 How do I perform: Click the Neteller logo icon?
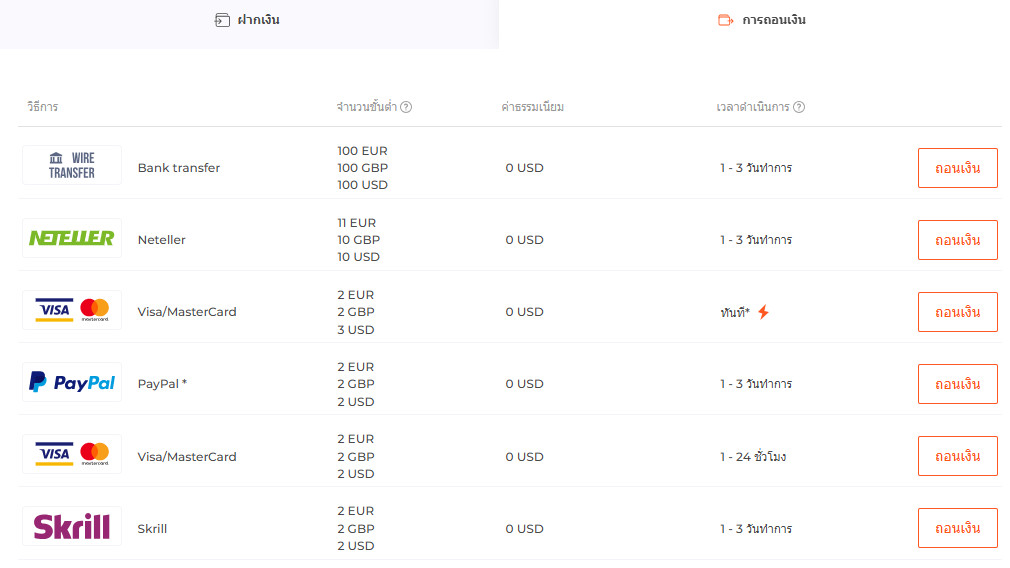pyautogui.click(x=72, y=238)
